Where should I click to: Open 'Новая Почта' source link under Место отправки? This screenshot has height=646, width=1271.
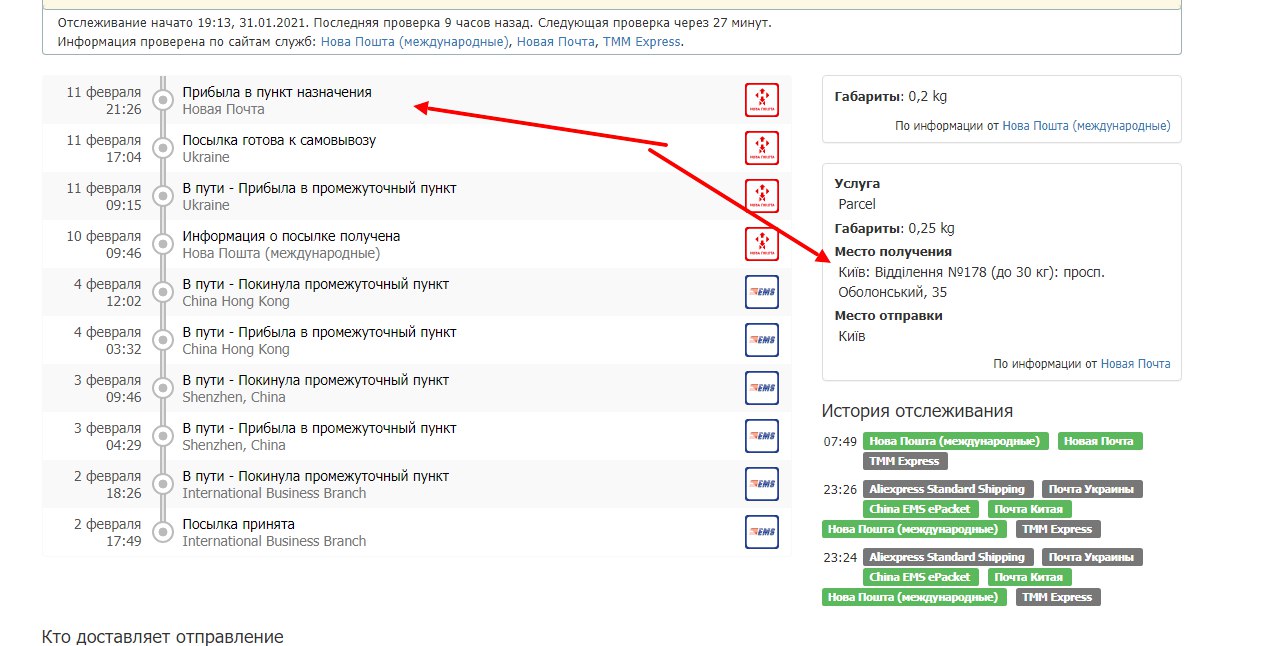coord(1135,364)
